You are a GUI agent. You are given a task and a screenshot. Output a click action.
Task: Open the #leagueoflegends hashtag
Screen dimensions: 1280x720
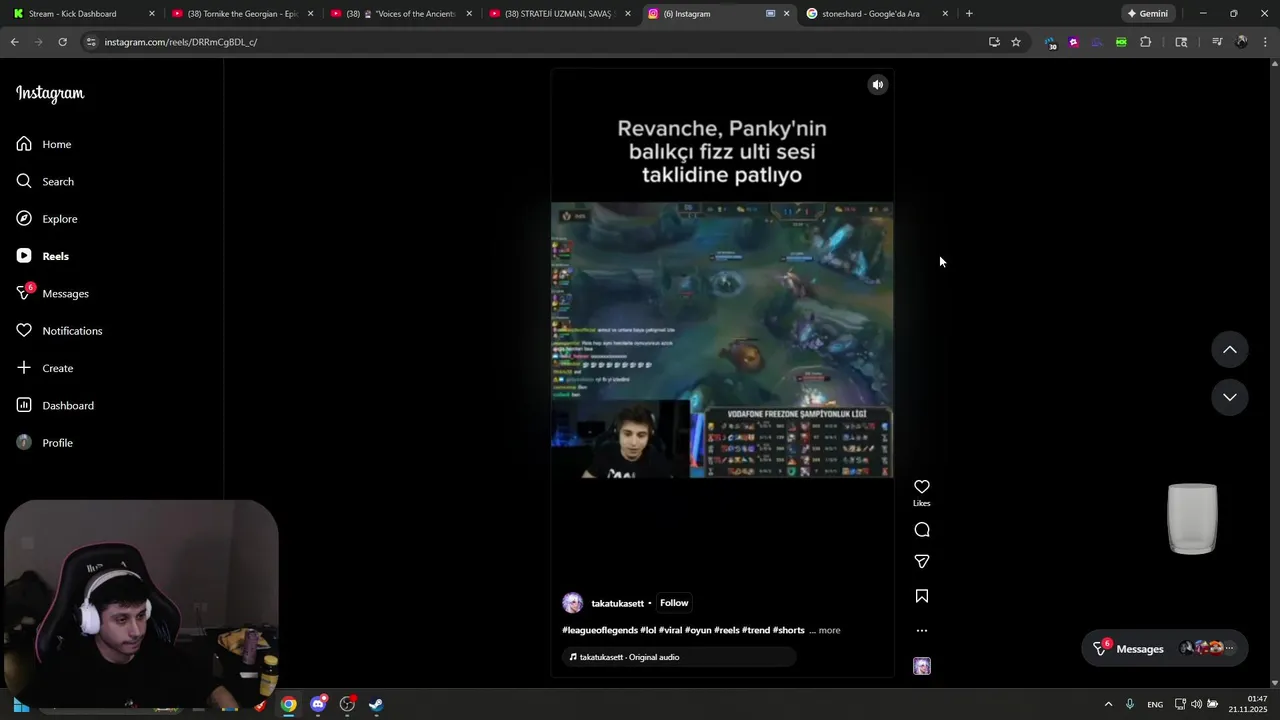(599, 630)
